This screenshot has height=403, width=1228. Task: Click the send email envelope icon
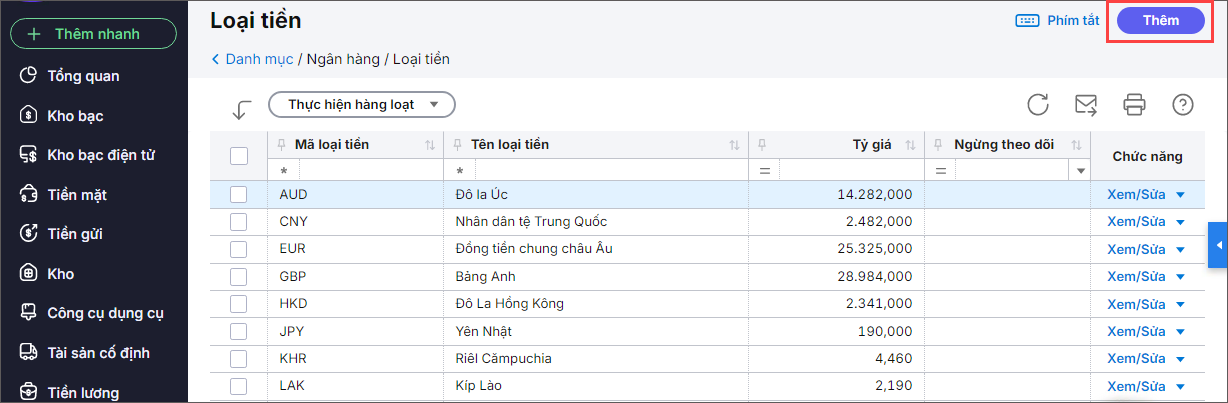pyautogui.click(x=1086, y=105)
